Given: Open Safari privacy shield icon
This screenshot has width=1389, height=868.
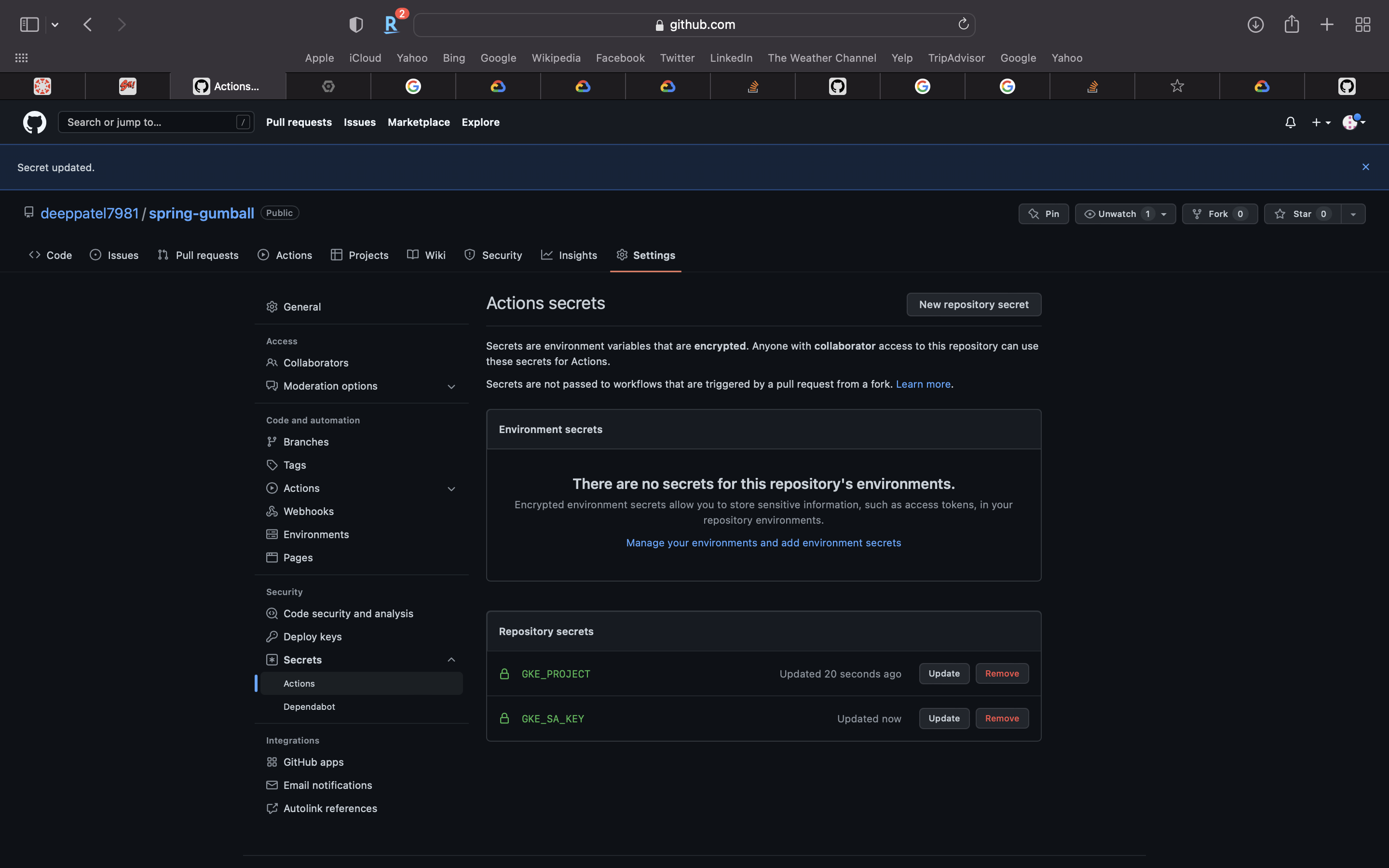Looking at the screenshot, I should [356, 25].
